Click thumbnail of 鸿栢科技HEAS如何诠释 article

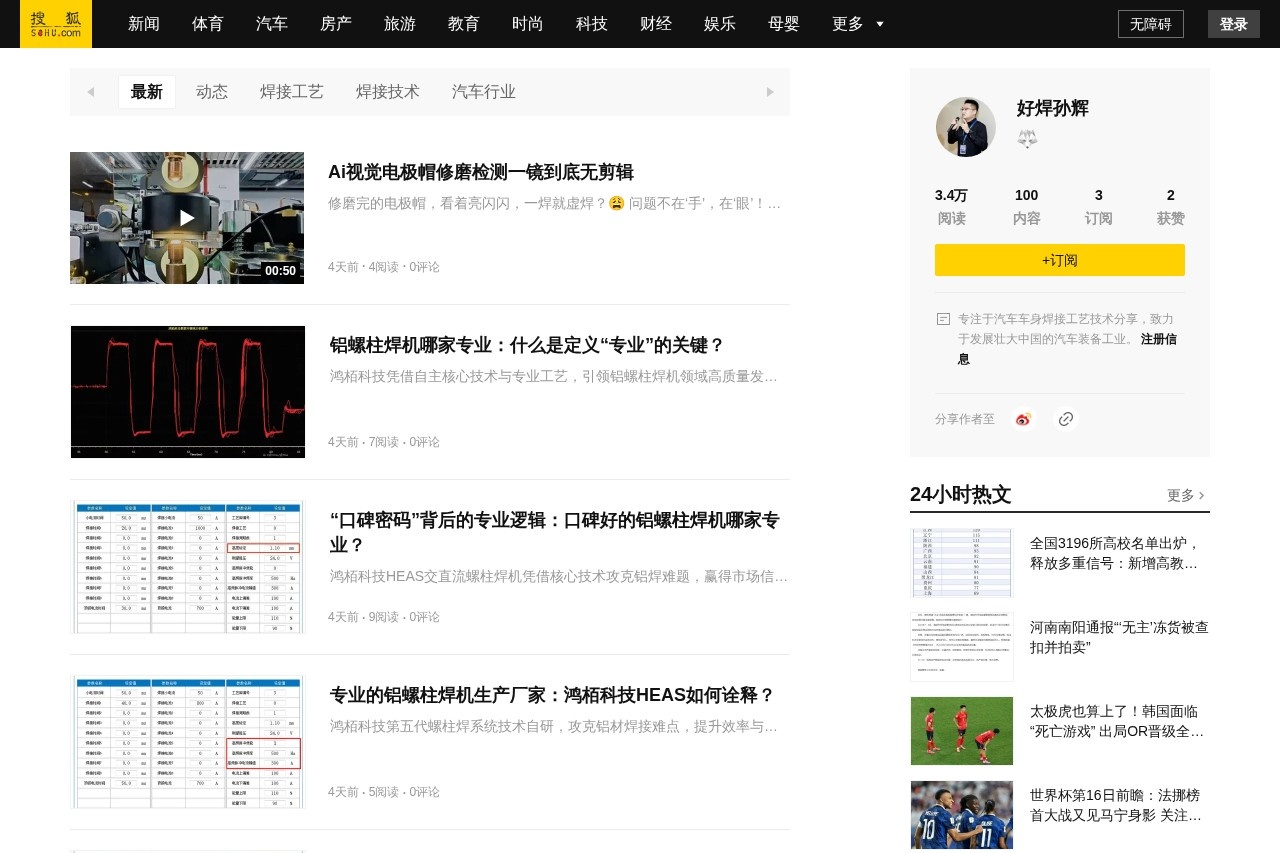pos(188,742)
